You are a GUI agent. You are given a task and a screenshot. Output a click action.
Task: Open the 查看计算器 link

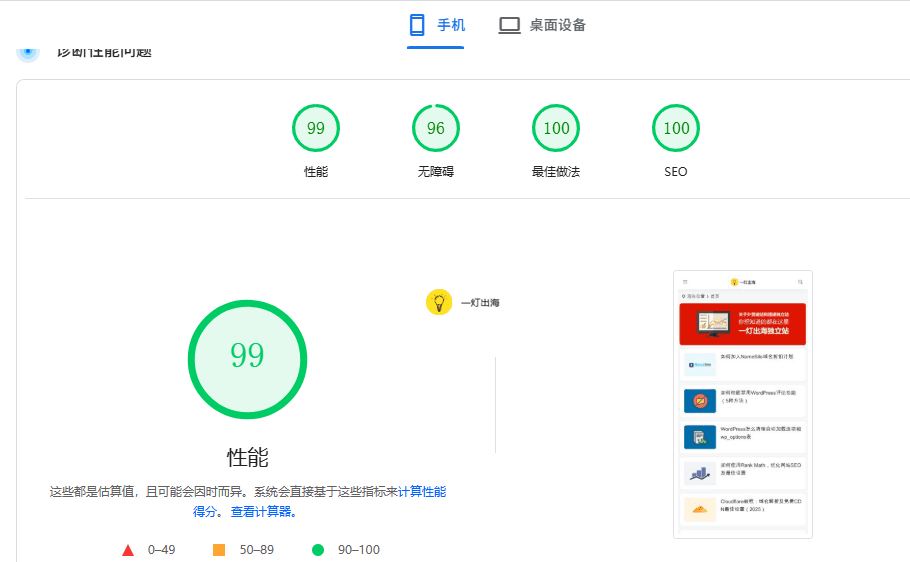[264, 511]
